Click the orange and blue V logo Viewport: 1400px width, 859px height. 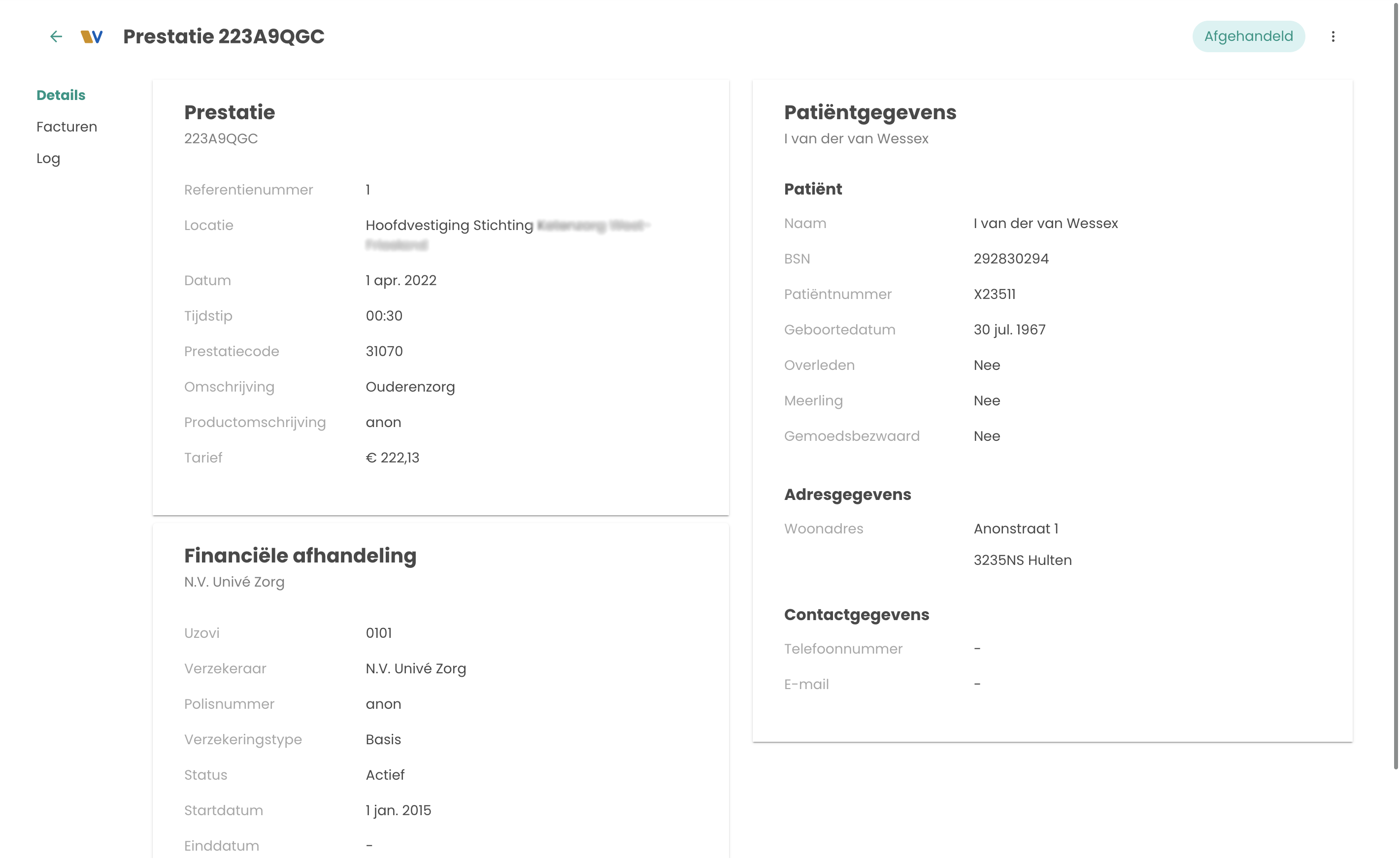[x=92, y=36]
